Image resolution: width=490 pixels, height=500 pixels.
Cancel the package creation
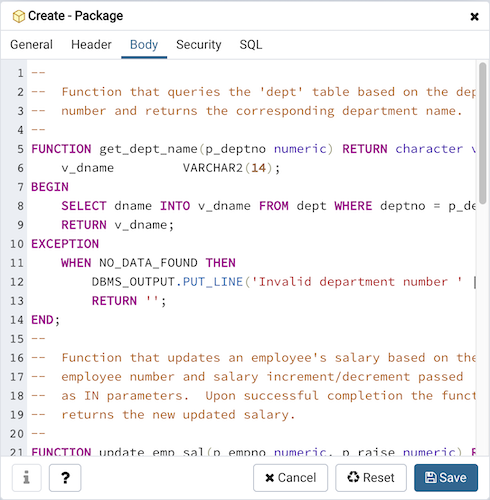(x=290, y=478)
